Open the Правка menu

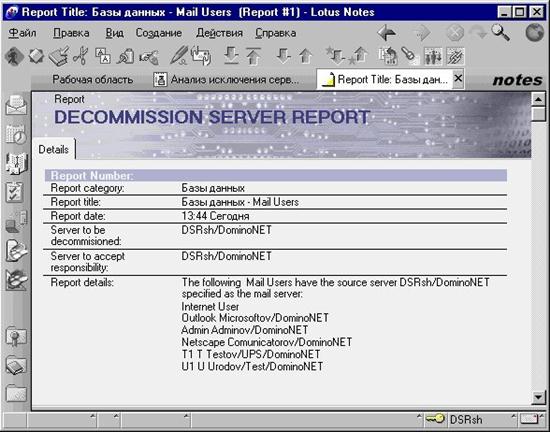click(71, 33)
